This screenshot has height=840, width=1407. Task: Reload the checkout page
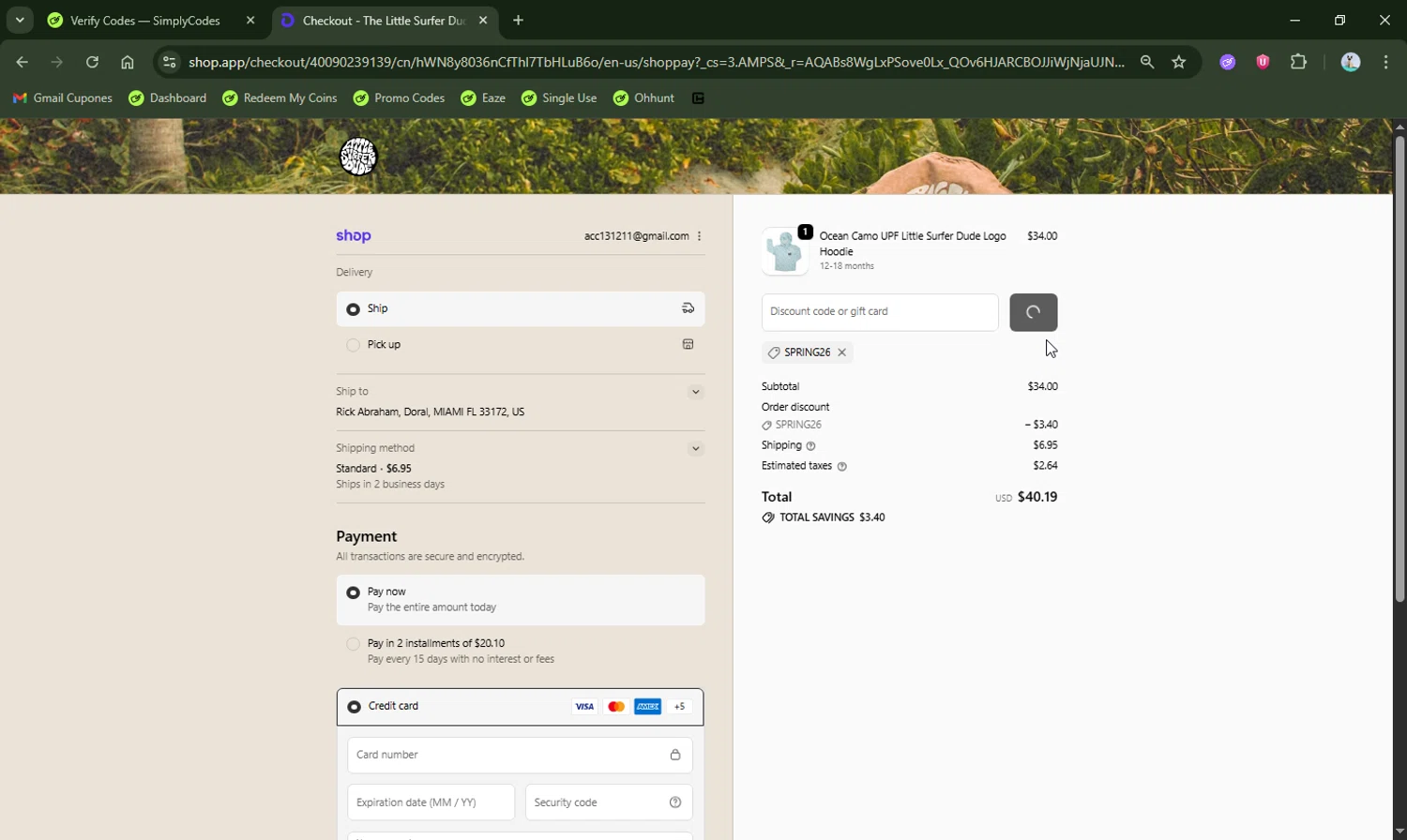[x=92, y=62]
